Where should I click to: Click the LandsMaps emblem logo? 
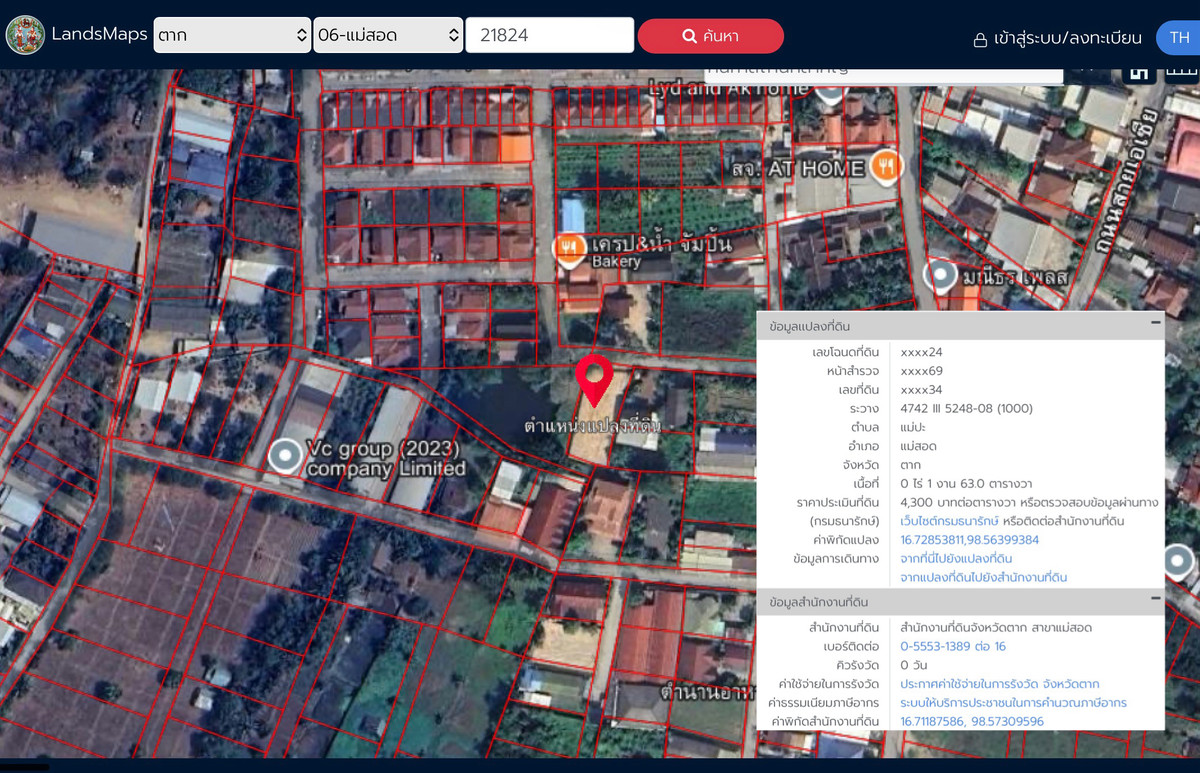pos(25,35)
